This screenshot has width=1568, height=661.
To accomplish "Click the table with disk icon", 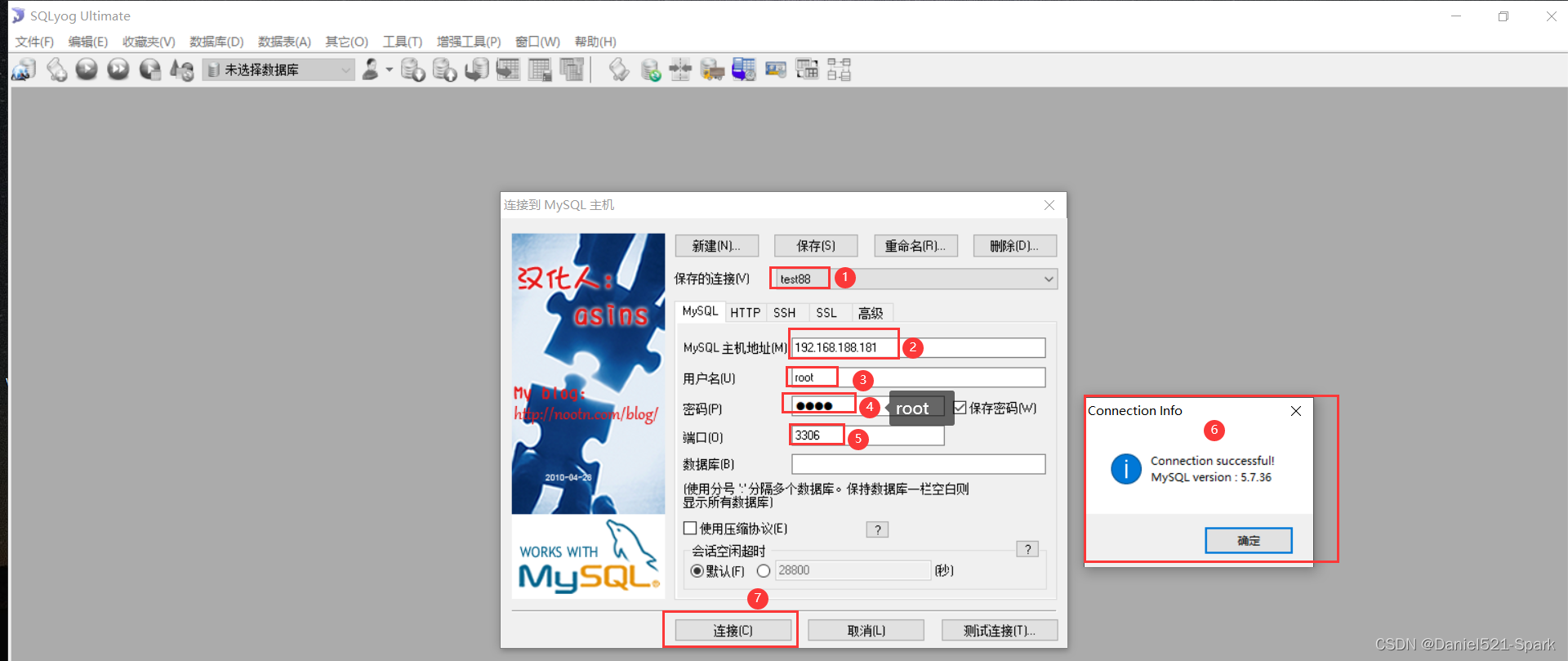I will pyautogui.click(x=540, y=69).
